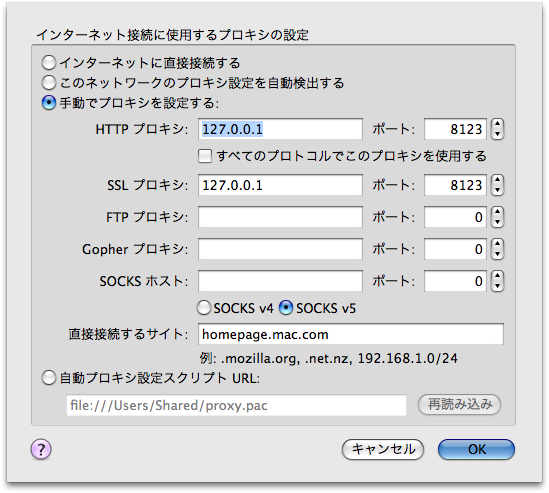This screenshot has width=549, height=493.
Task: Select このネットワークのプロキシ設定を自動検出する option
Action: click(x=49, y=83)
